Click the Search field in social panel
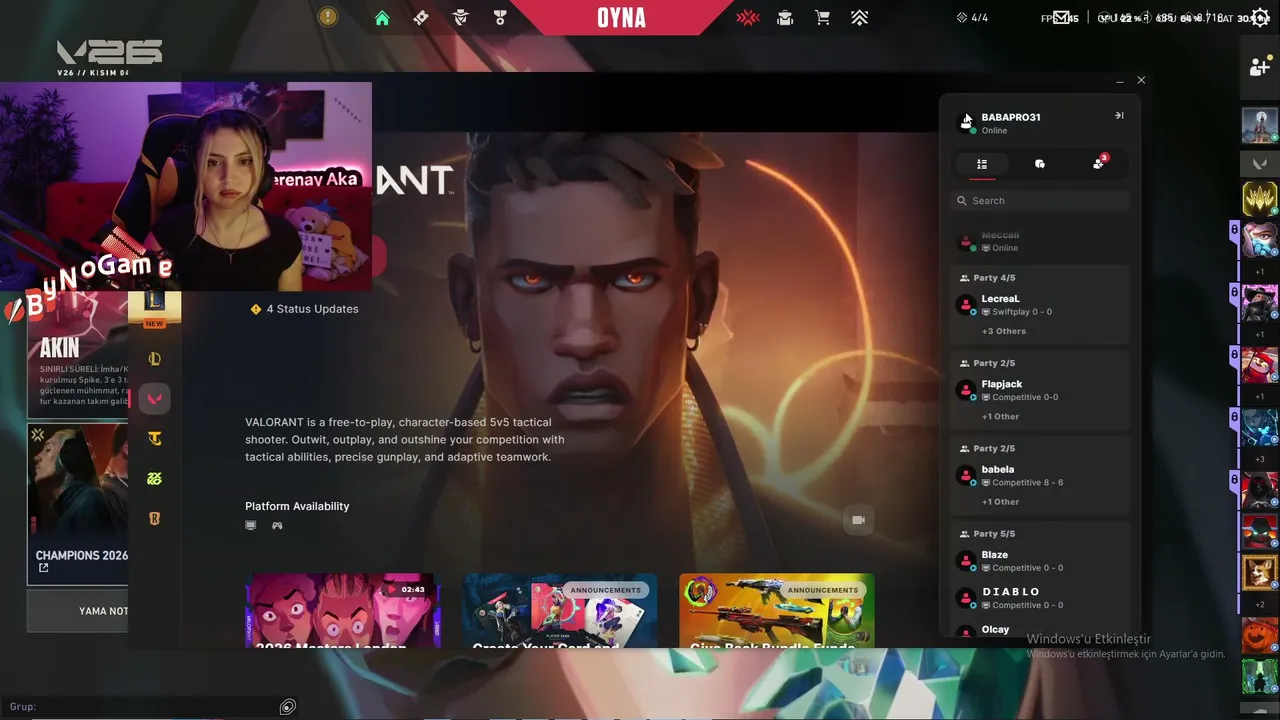1280x720 pixels. 1040,201
